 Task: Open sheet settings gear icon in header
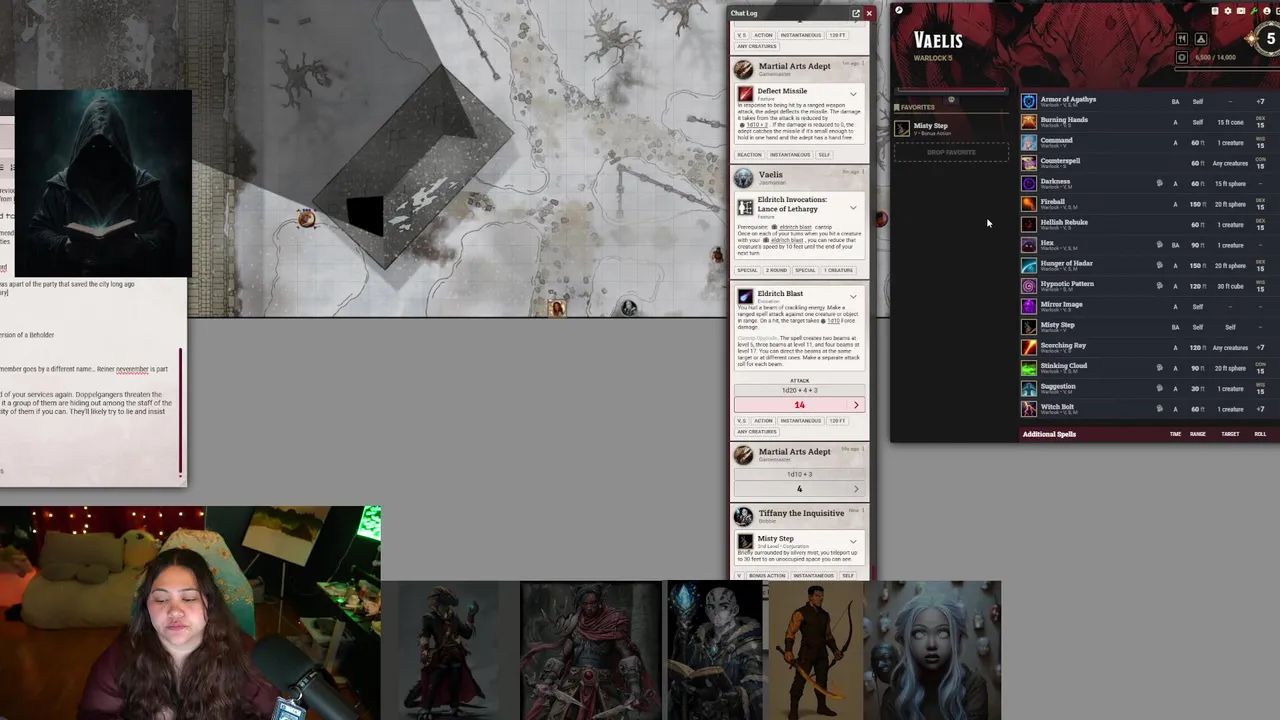pyautogui.click(x=1228, y=11)
